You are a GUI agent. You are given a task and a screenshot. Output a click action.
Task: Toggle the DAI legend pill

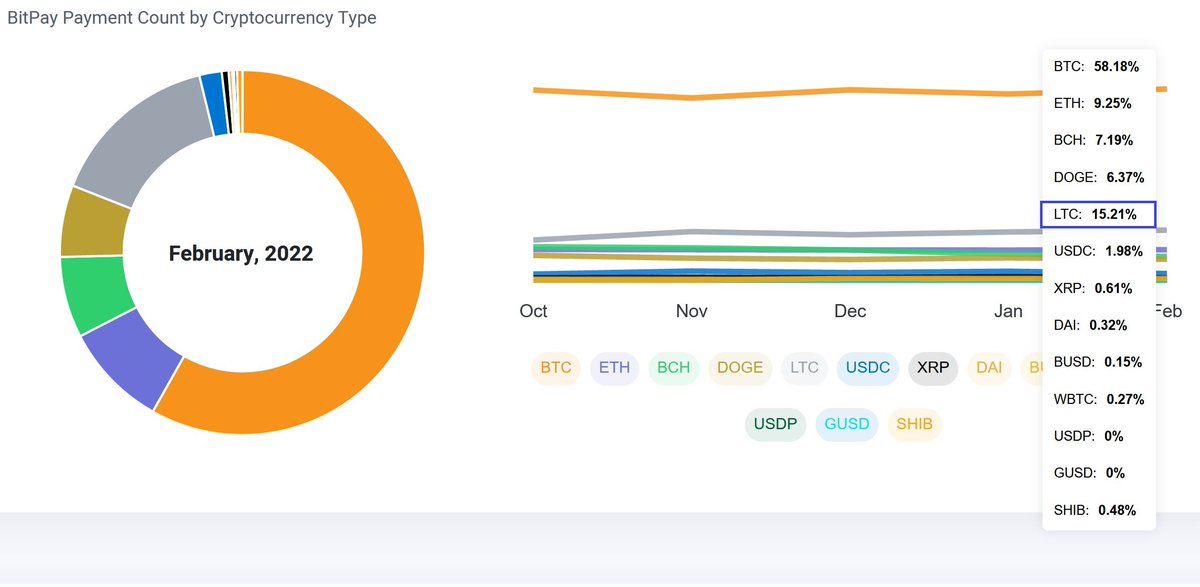click(x=989, y=368)
